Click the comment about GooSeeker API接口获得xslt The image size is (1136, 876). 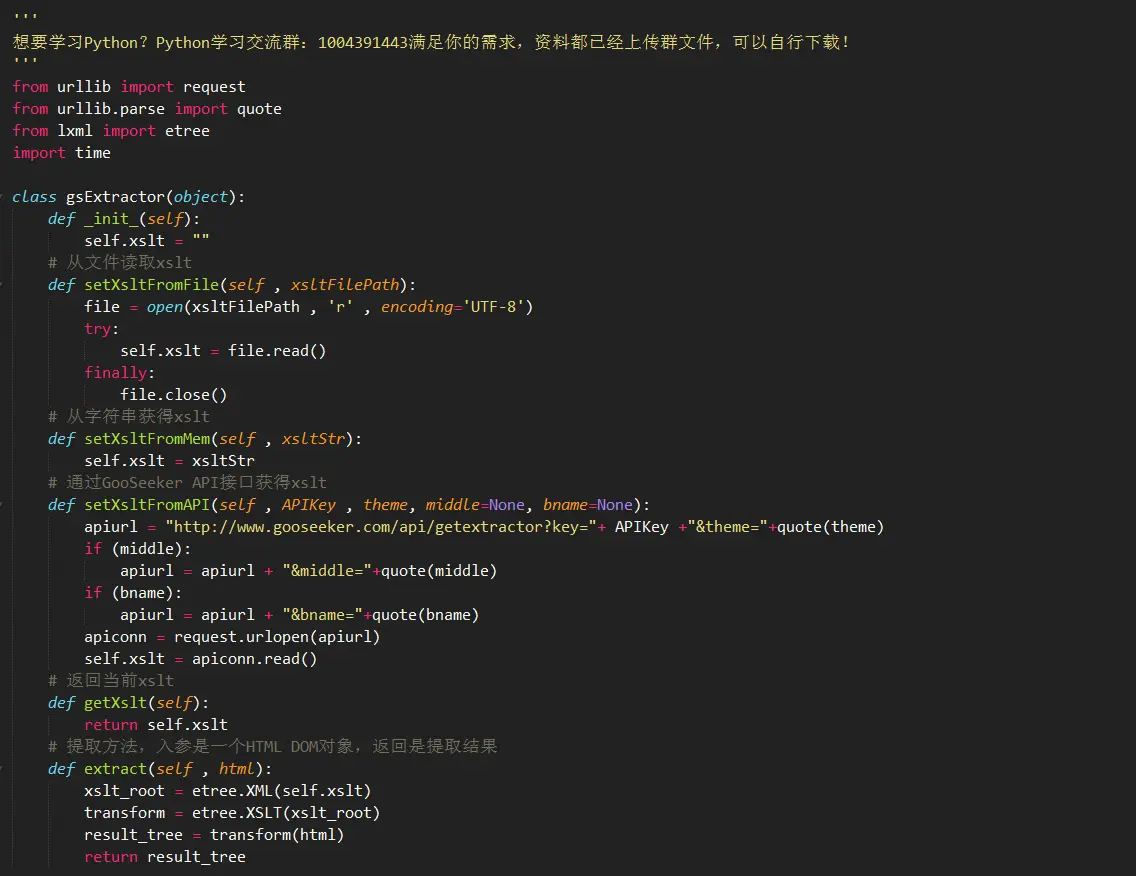188,483
